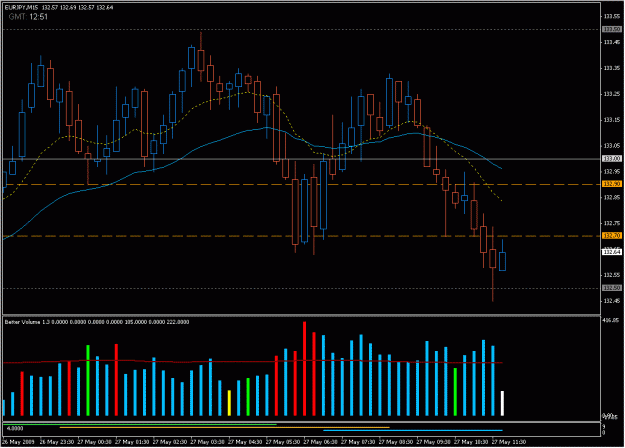Screen dimensions: 625x448
Task: Click the 133.05 price scale value
Action: click(x=612, y=146)
